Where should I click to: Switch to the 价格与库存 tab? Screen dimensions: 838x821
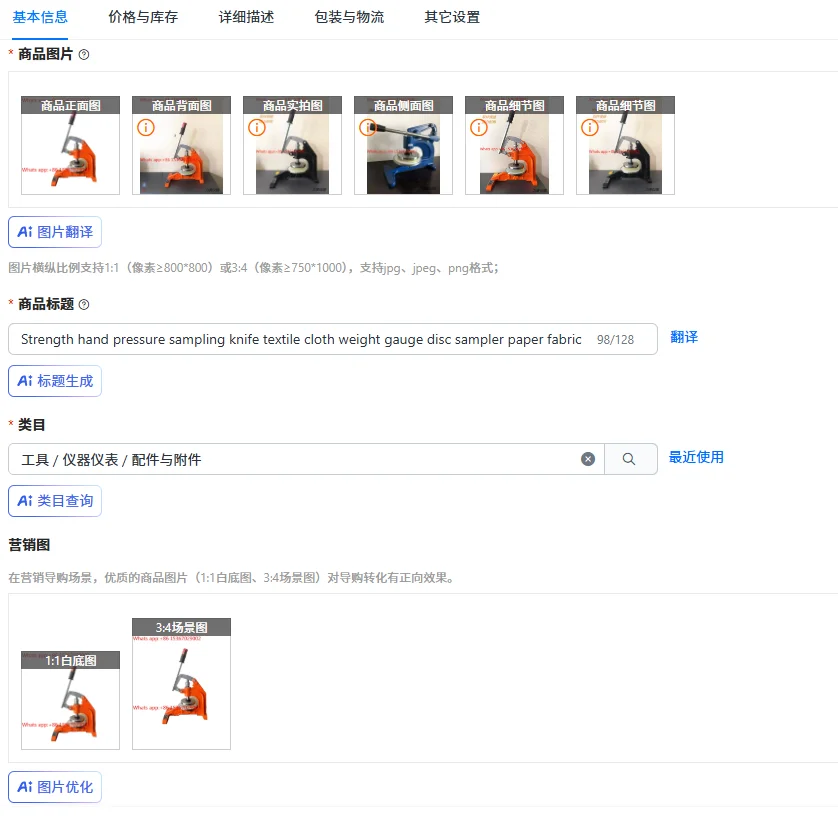click(x=143, y=17)
